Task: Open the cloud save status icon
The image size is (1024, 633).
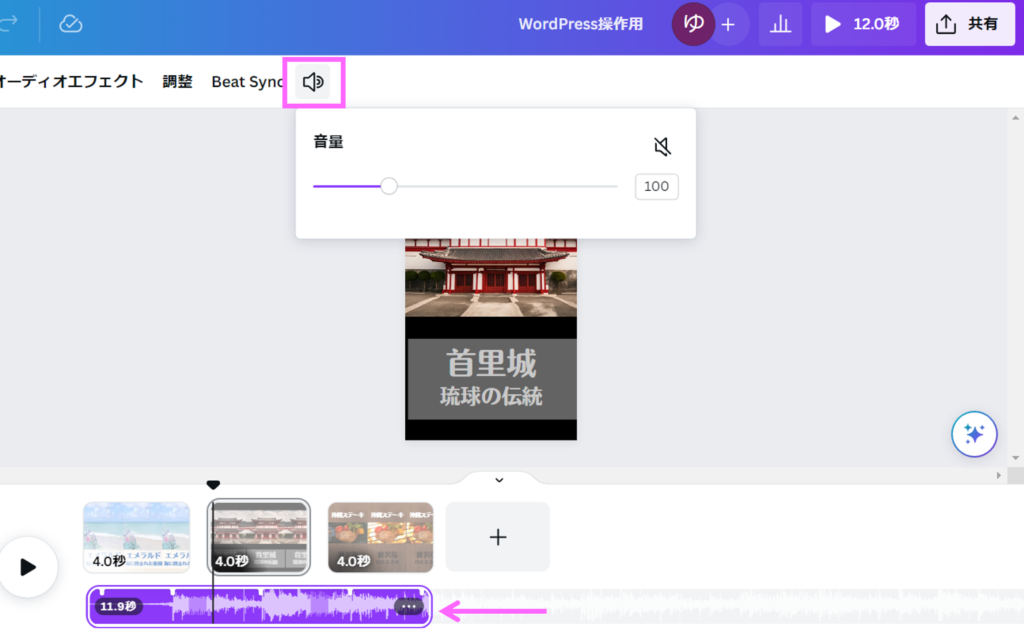Action: (70, 24)
